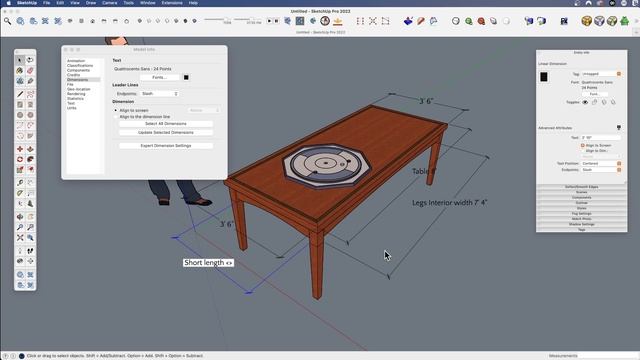The height and width of the screenshot is (360, 640).
Task: Select the Push/Pull tool
Action: [x=30, y=149]
